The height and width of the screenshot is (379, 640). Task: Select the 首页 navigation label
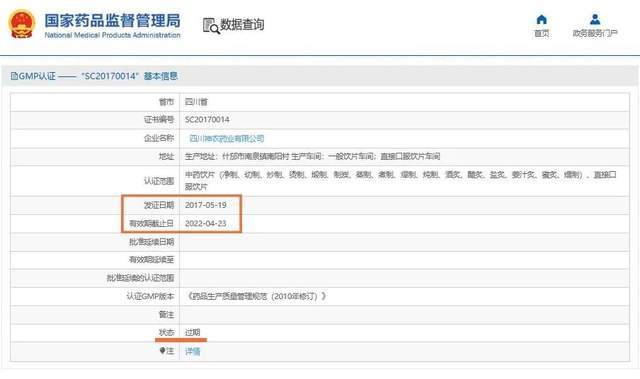click(x=542, y=33)
